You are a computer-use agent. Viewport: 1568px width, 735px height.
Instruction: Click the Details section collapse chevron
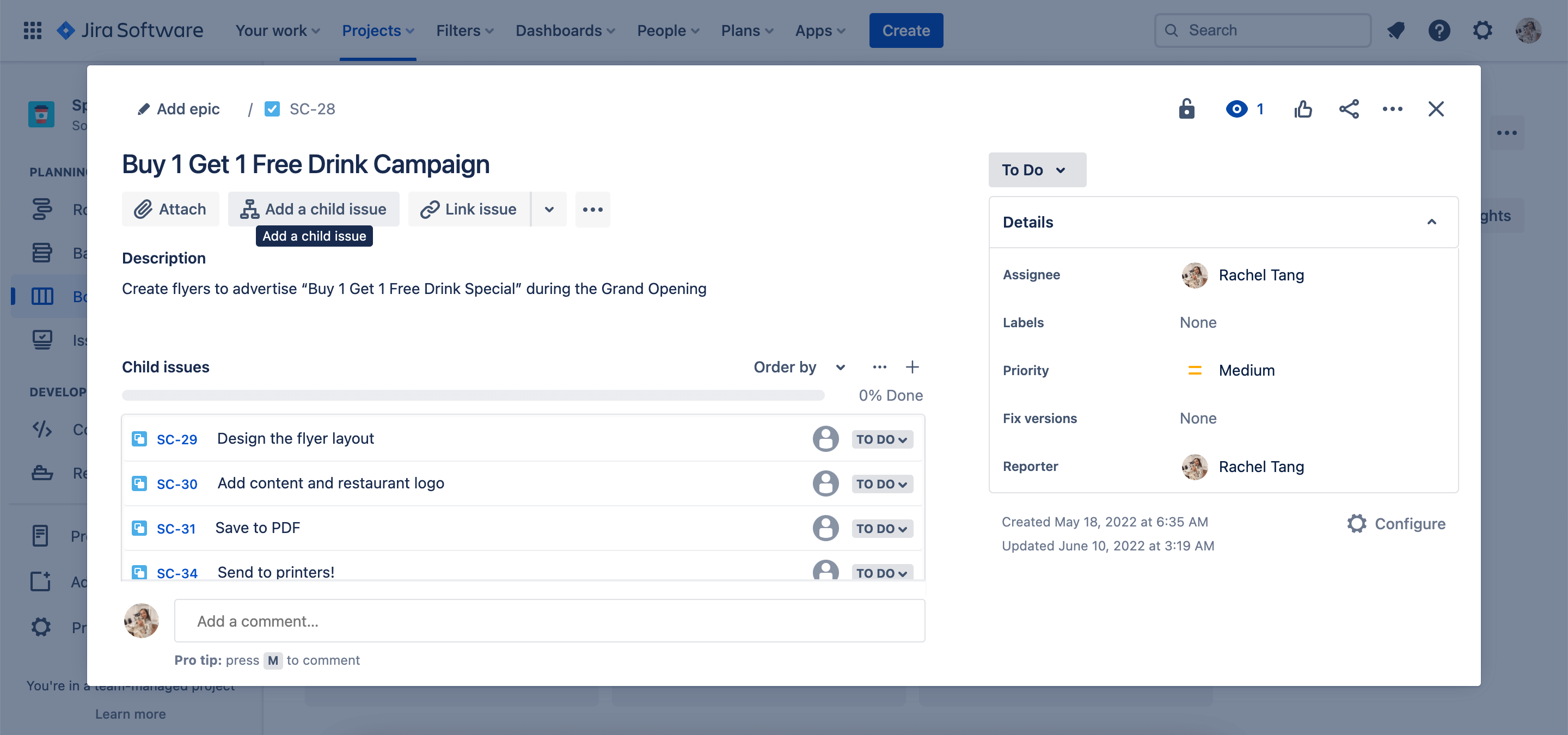pos(1432,221)
